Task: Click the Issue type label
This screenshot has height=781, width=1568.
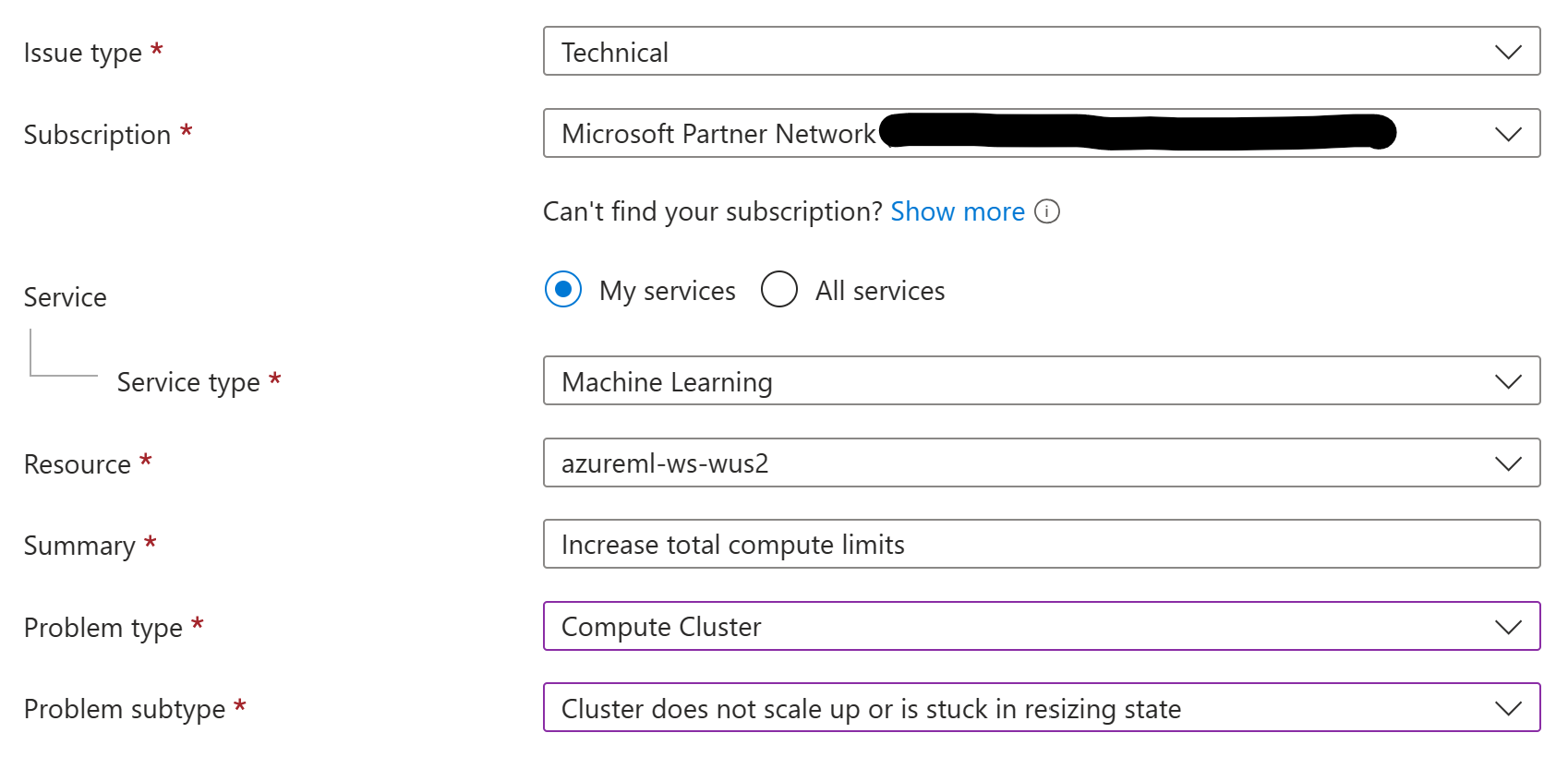Action: pos(83,54)
